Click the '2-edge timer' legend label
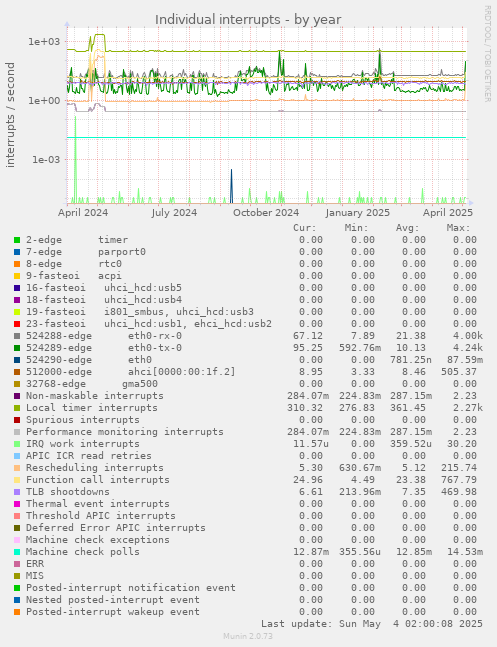 (77, 240)
